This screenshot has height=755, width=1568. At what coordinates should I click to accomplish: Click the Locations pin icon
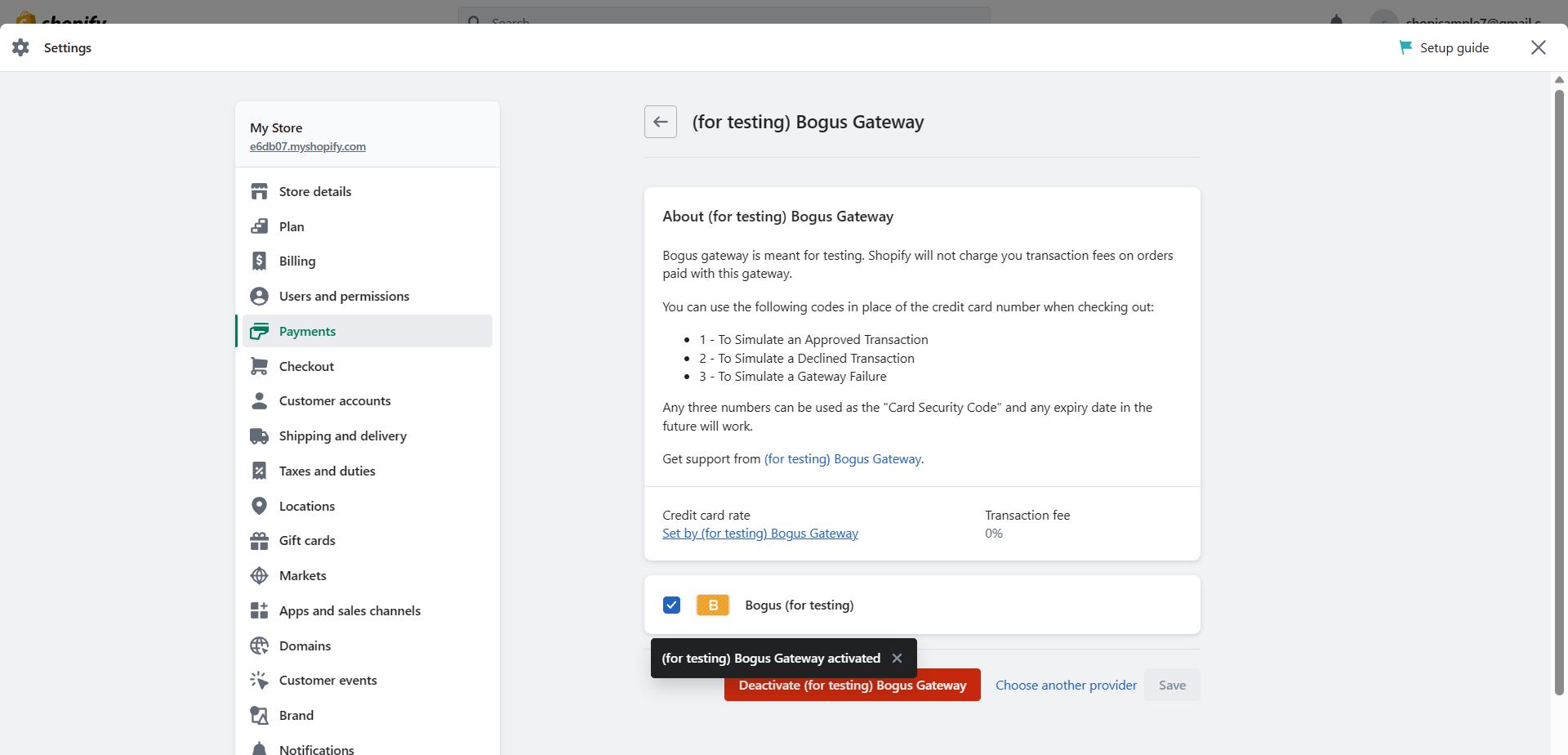tap(260, 506)
